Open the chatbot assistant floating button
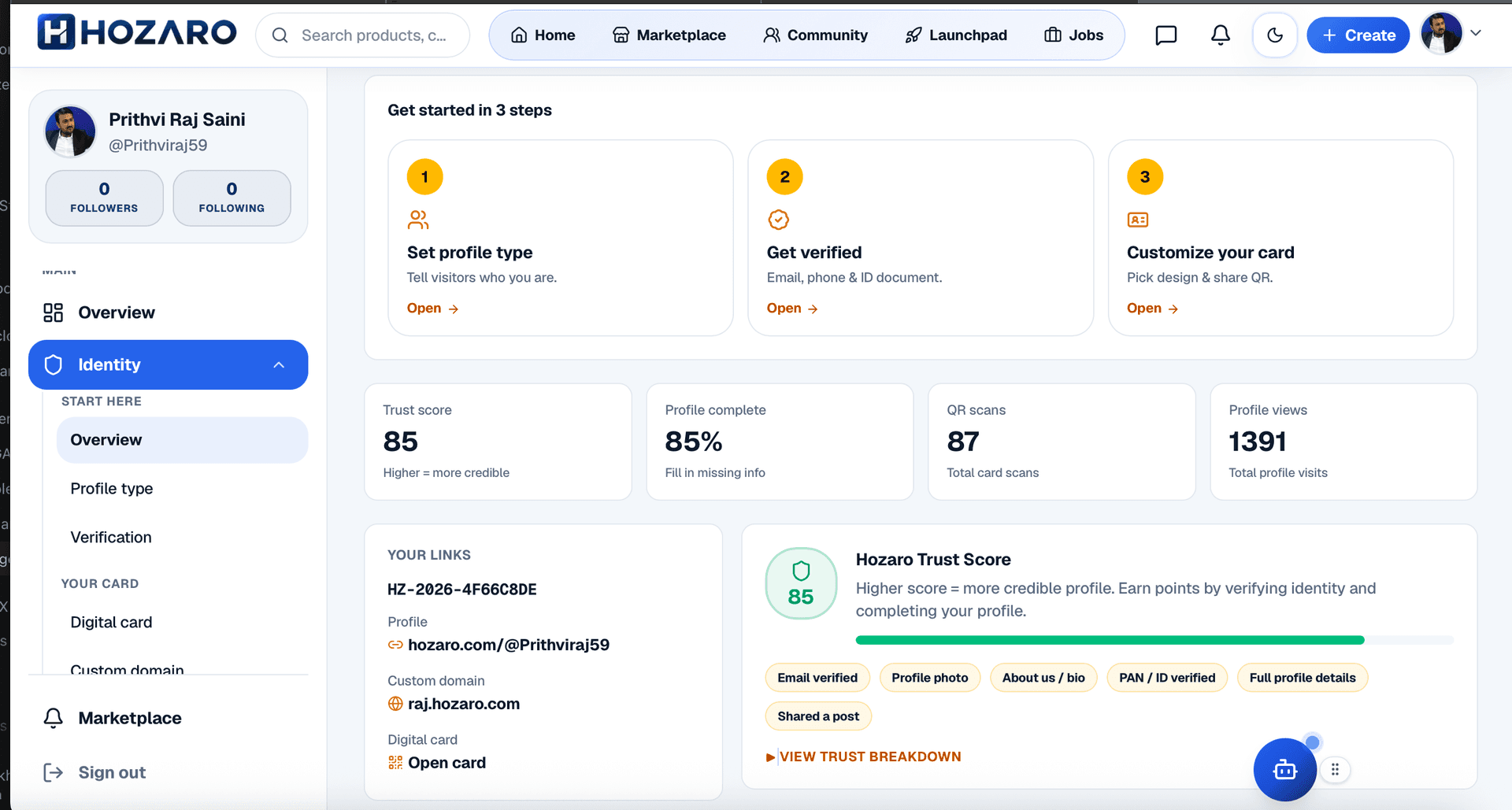 (x=1284, y=770)
